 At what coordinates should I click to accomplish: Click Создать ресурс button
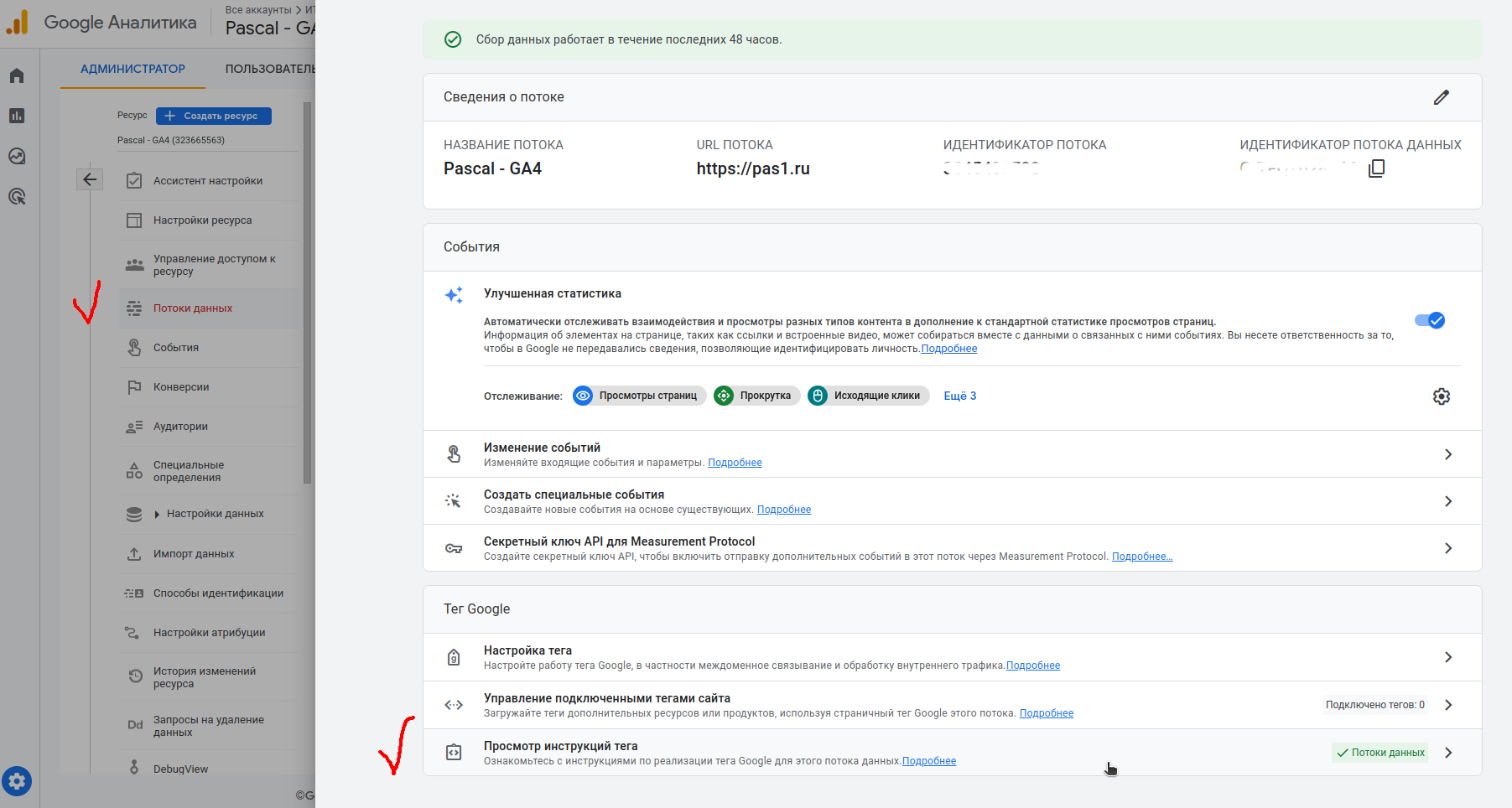pos(214,116)
